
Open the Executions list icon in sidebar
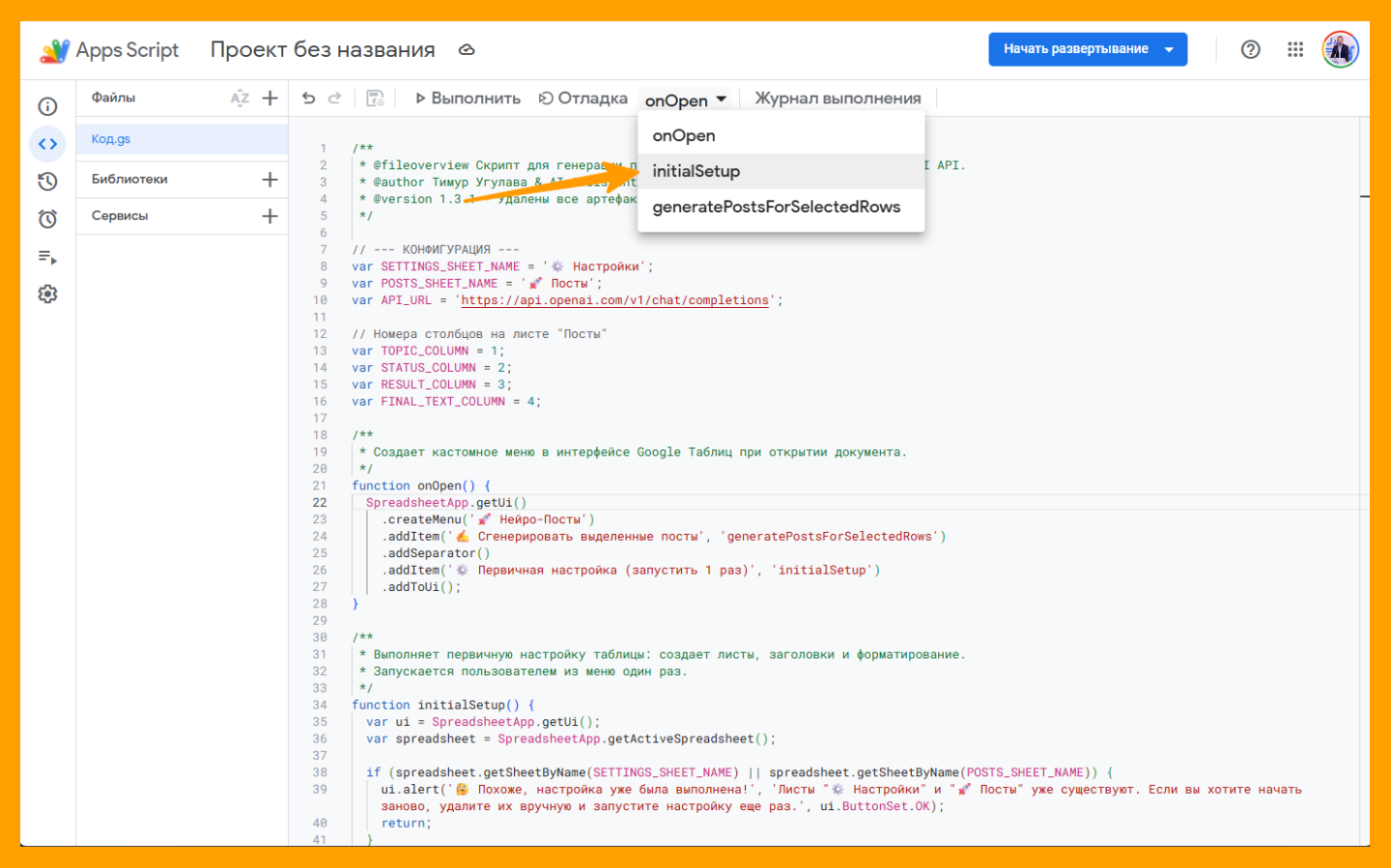pos(47,257)
